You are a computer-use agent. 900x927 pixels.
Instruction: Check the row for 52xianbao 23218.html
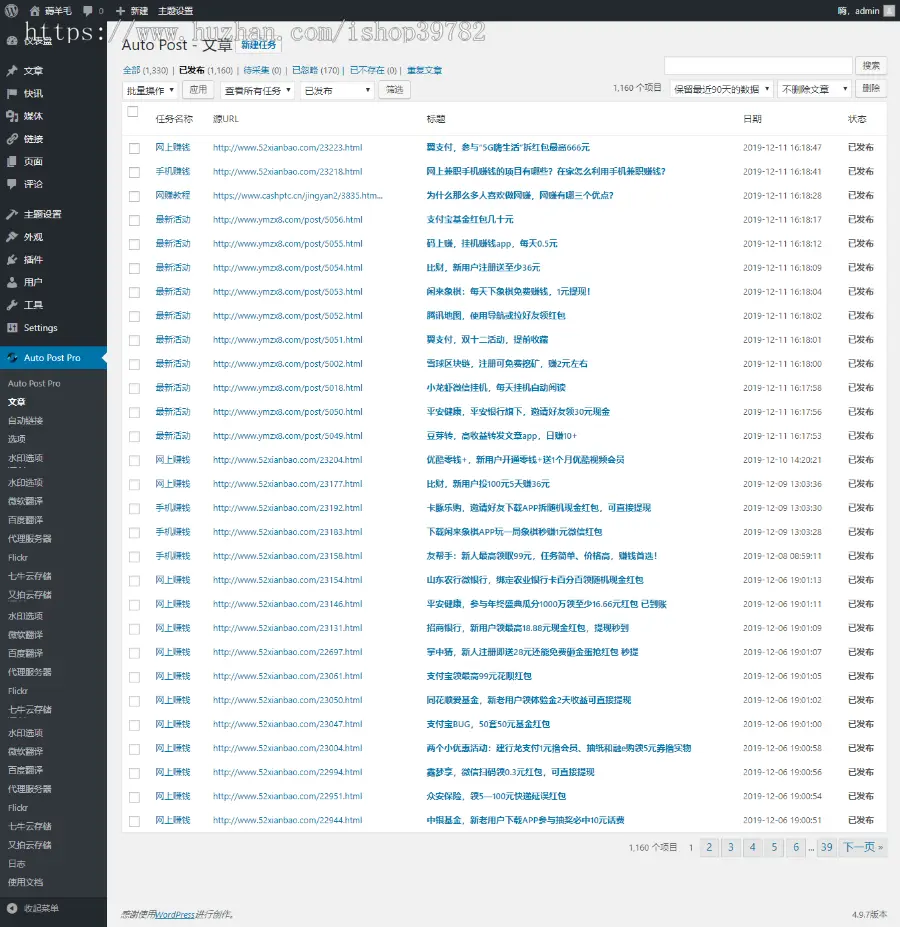tap(135, 172)
